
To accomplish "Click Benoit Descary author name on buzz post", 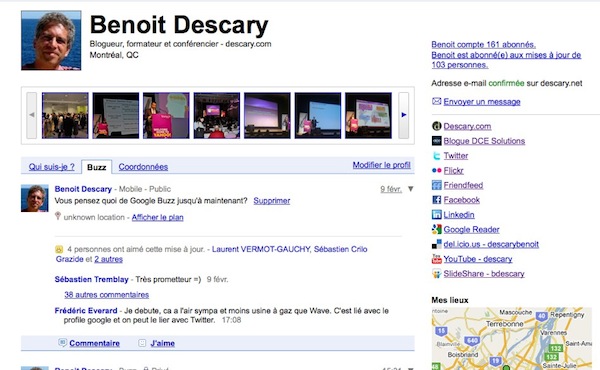I will click(x=83, y=189).
